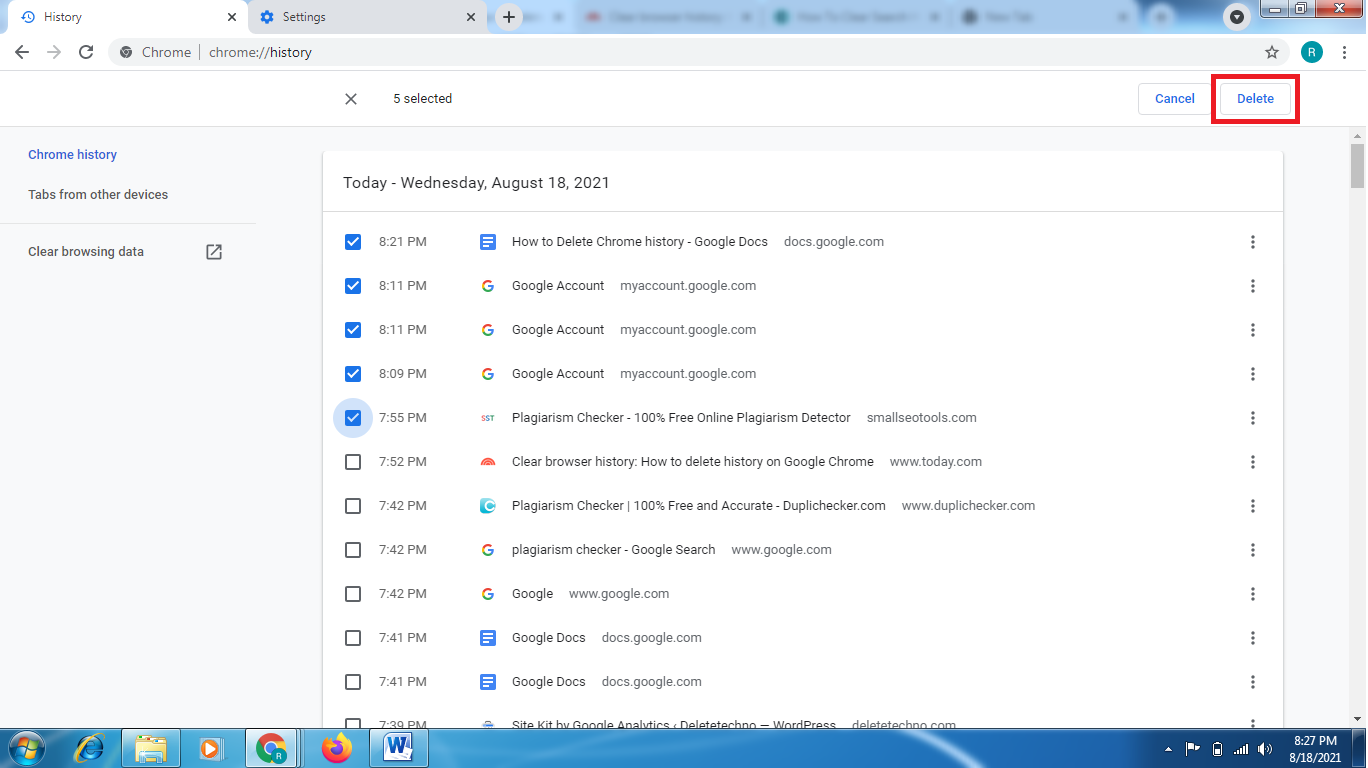Open the profile avatar R
1368x768 pixels.
coord(1312,52)
